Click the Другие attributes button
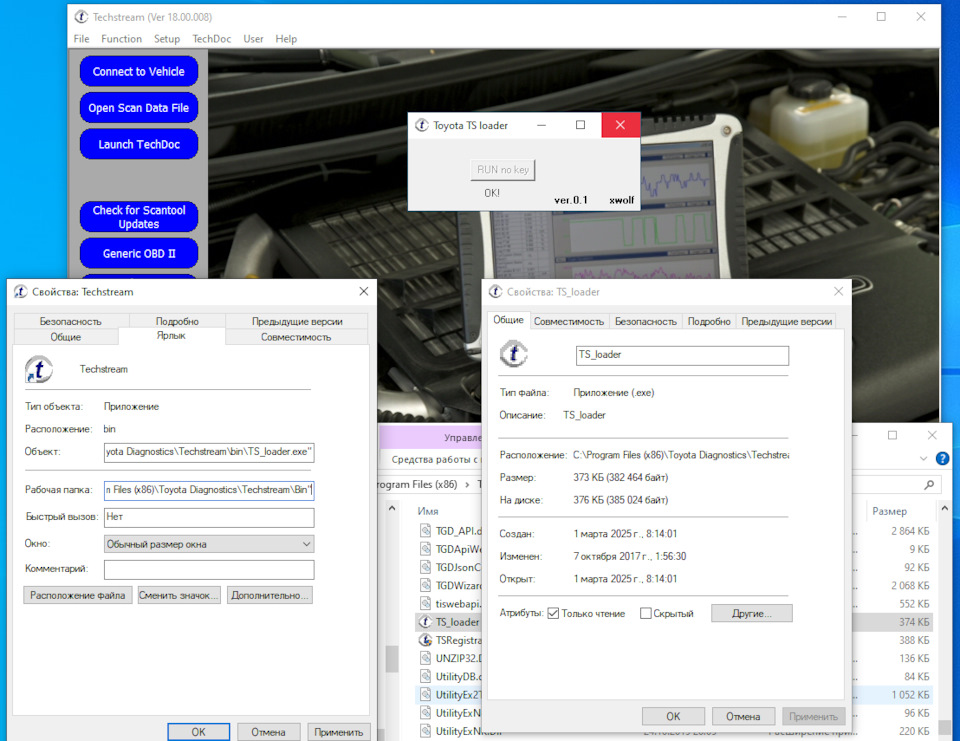Viewport: 960px width, 741px height. pyautogui.click(x=752, y=613)
